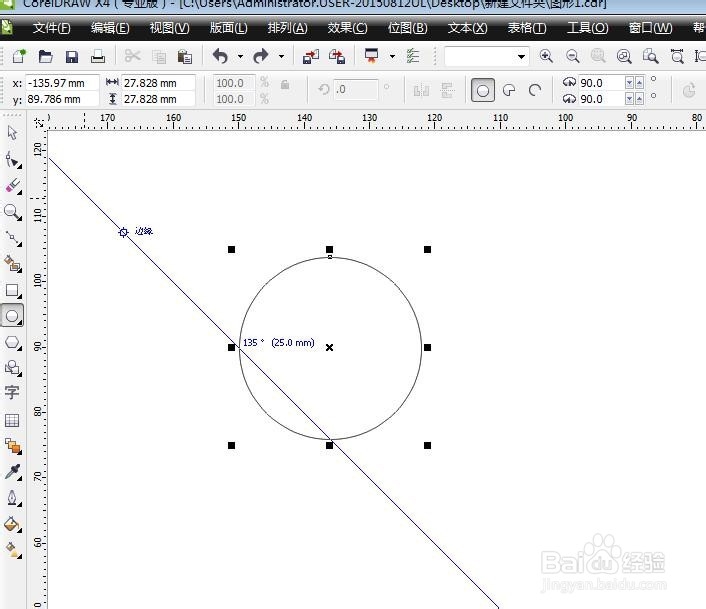Expand the Application Launcher dropdown arrow
Screen dimensions: 706x609
point(392,57)
